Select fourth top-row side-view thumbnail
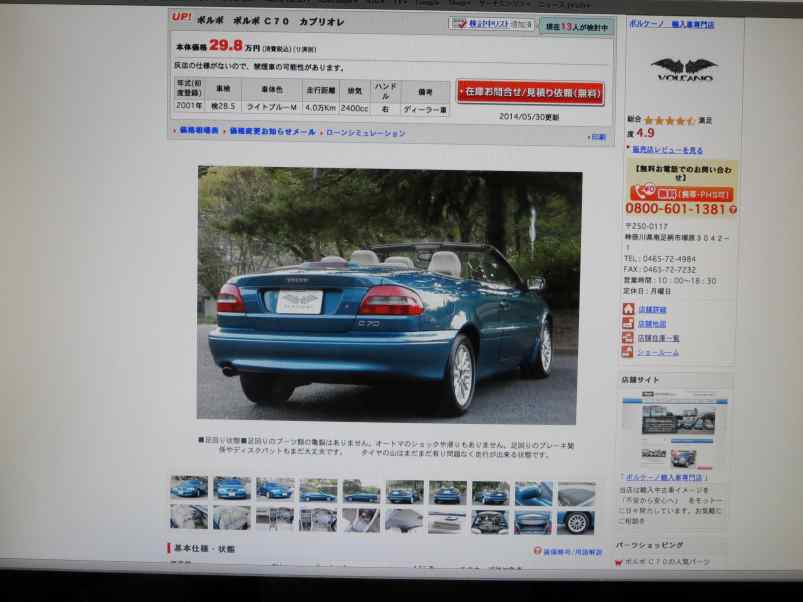The image size is (803, 602). 318,490
